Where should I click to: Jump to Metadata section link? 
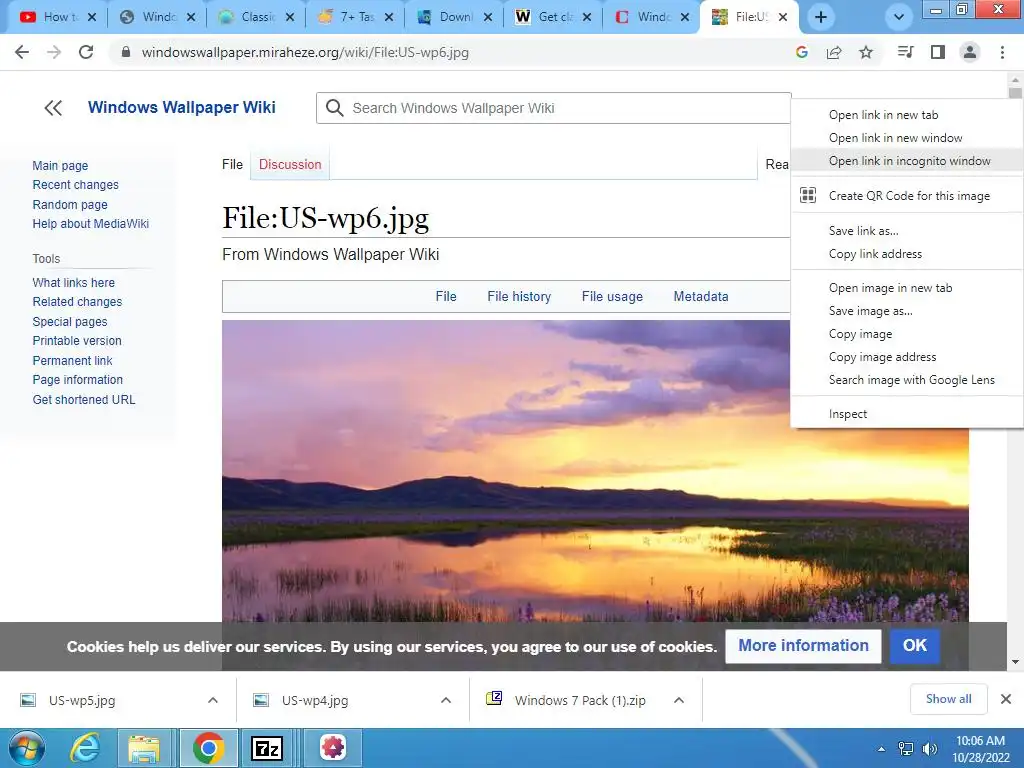(x=701, y=296)
